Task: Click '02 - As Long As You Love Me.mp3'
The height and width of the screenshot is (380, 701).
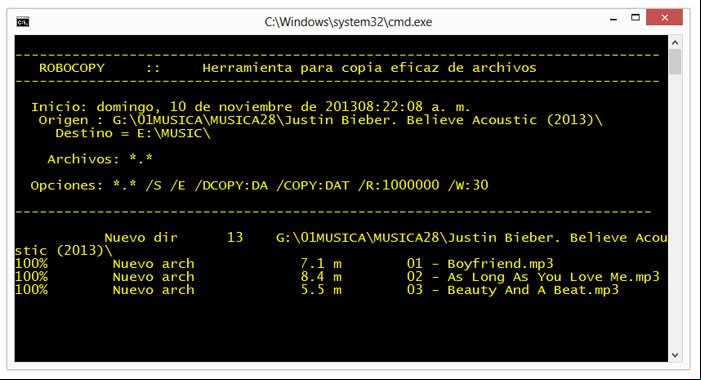Action: pyautogui.click(x=533, y=277)
